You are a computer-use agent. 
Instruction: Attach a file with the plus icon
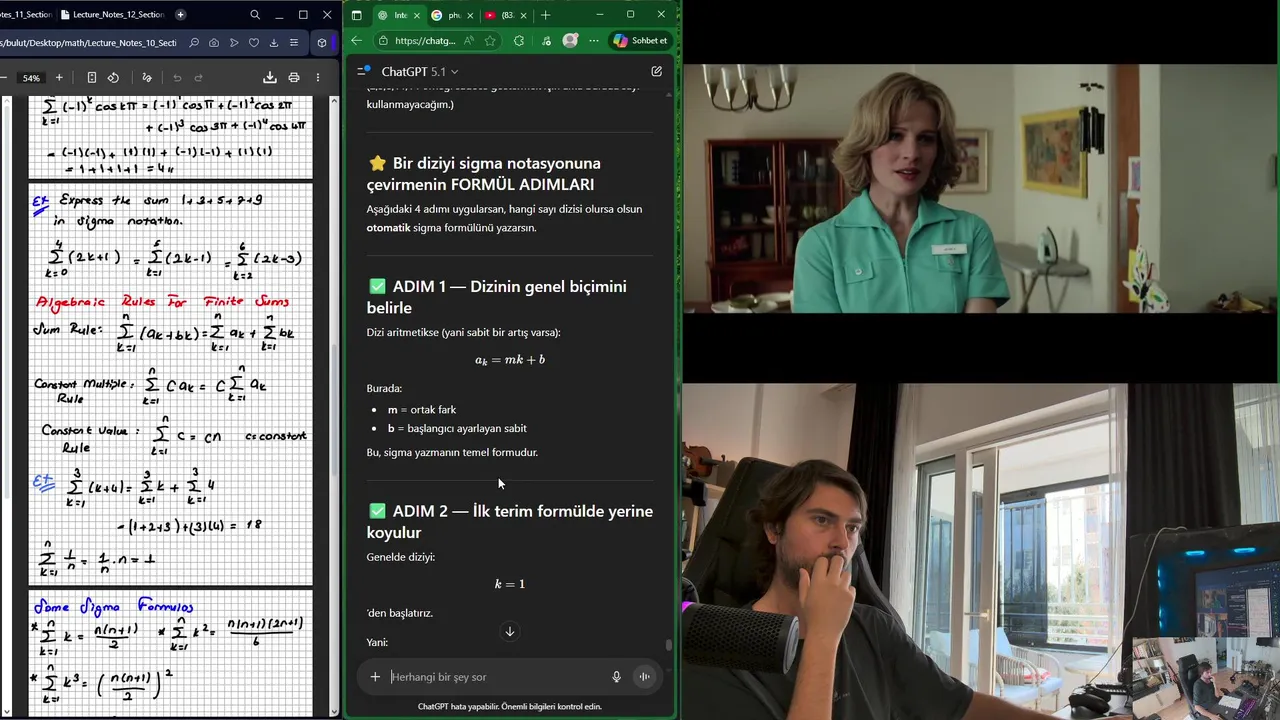click(375, 677)
